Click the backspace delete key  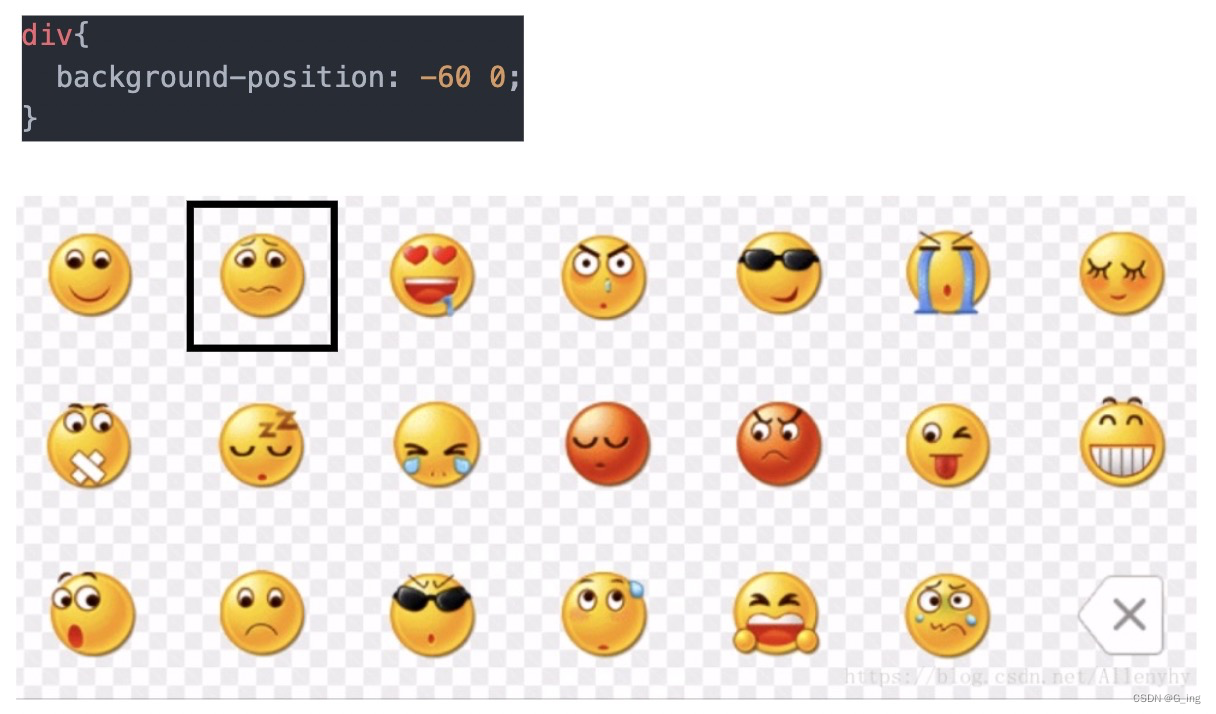click(x=1121, y=614)
